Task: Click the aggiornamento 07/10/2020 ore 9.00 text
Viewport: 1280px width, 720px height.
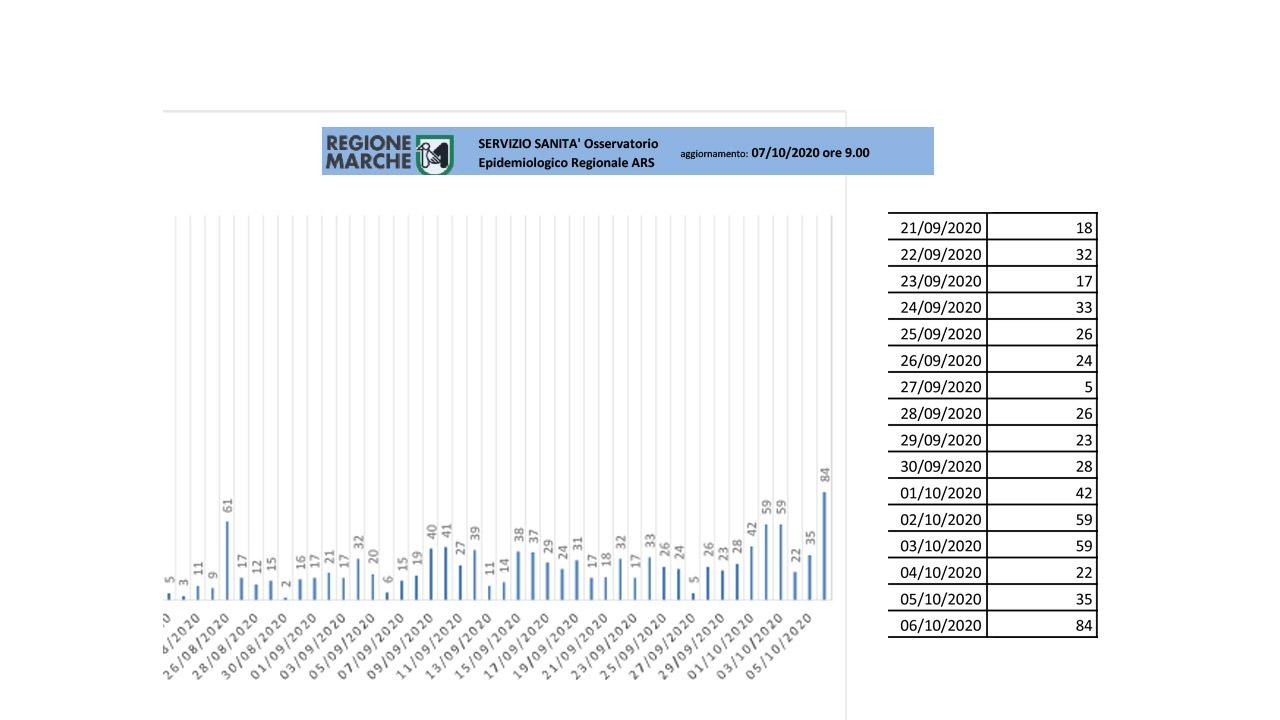Action: [x=775, y=153]
